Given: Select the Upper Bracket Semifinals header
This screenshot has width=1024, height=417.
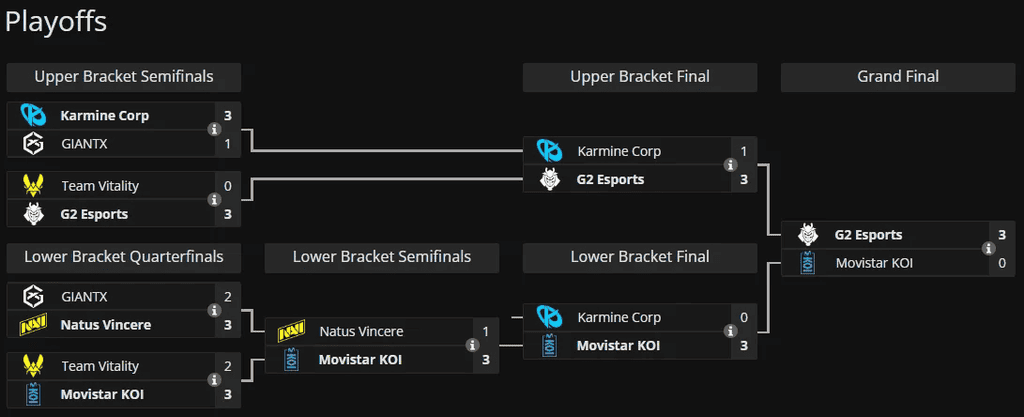Looking at the screenshot, I should pos(124,77).
